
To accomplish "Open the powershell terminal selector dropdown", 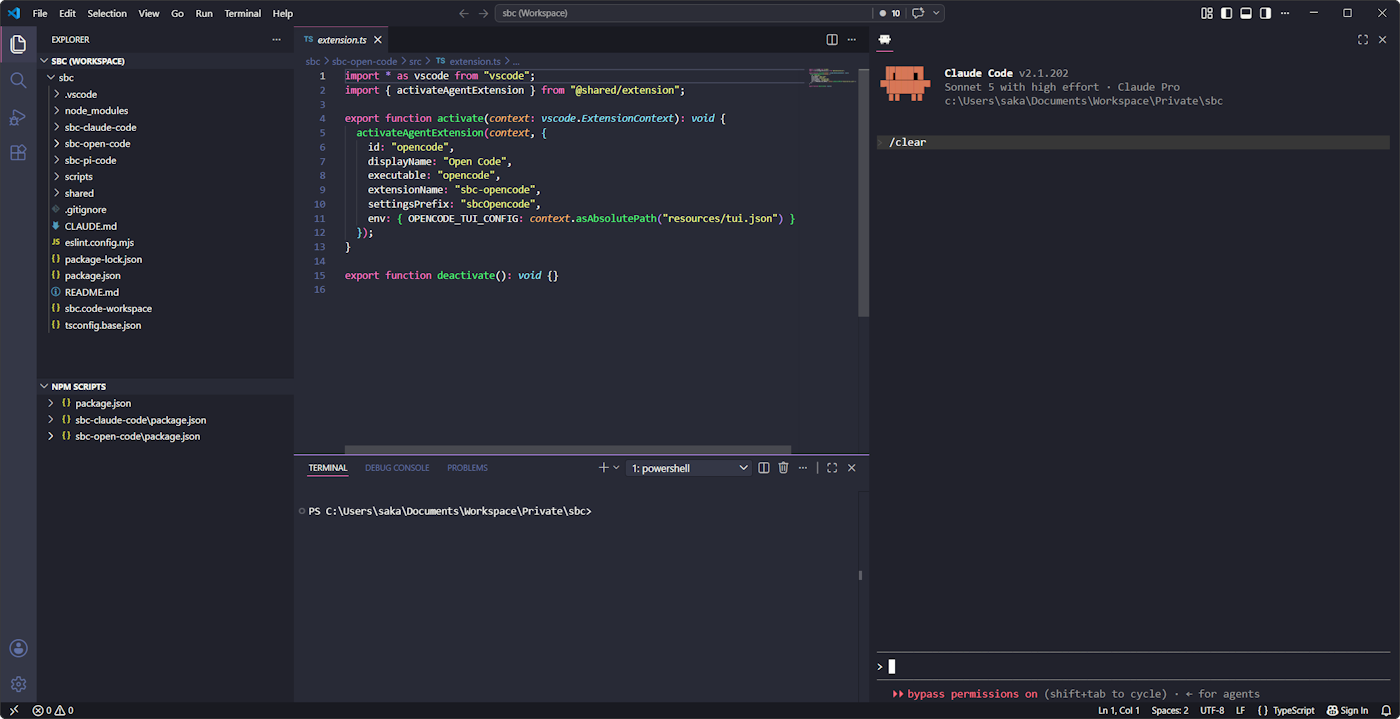I will tap(689, 468).
